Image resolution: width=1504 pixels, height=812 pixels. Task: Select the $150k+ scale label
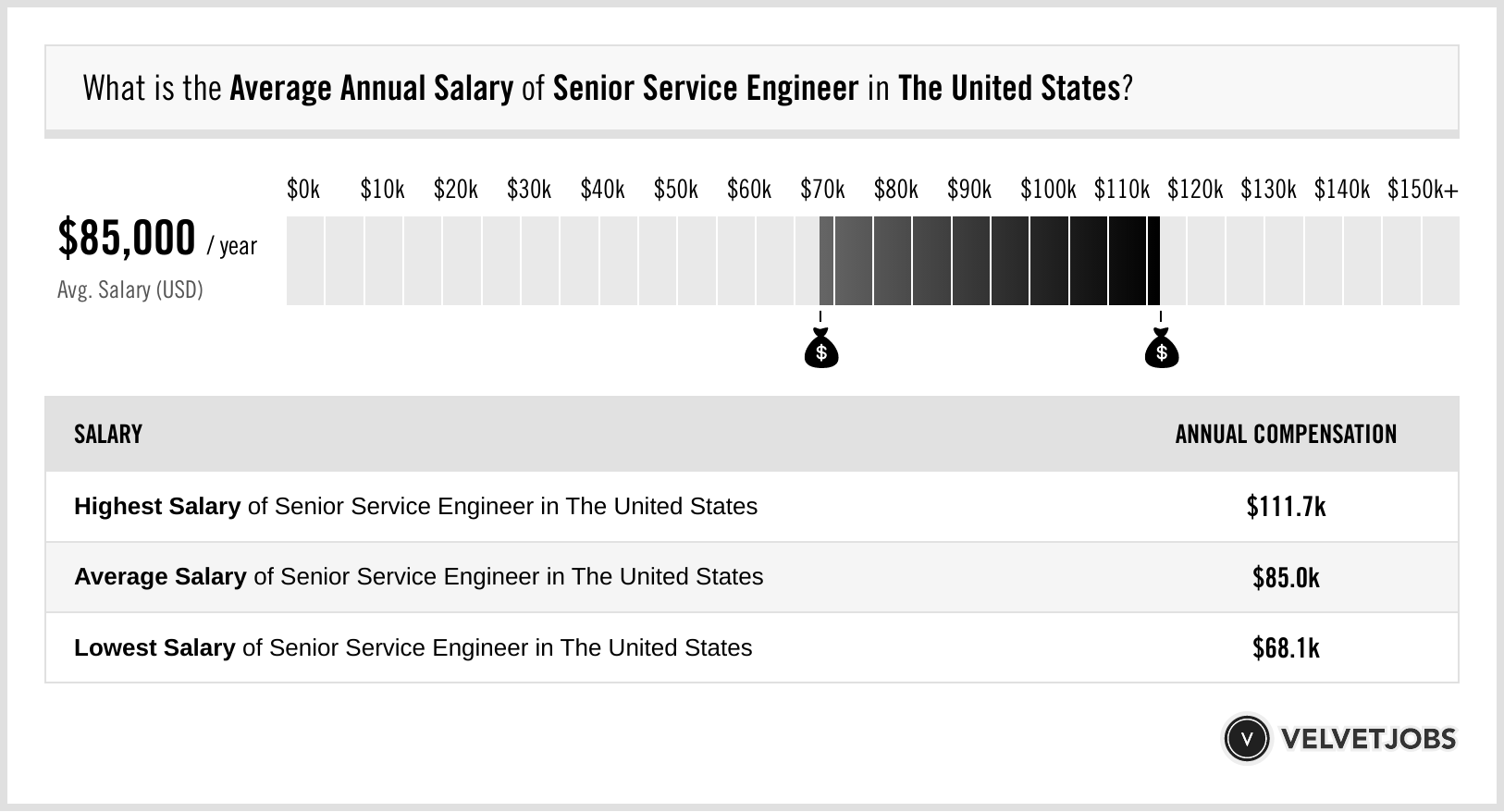[x=1422, y=190]
